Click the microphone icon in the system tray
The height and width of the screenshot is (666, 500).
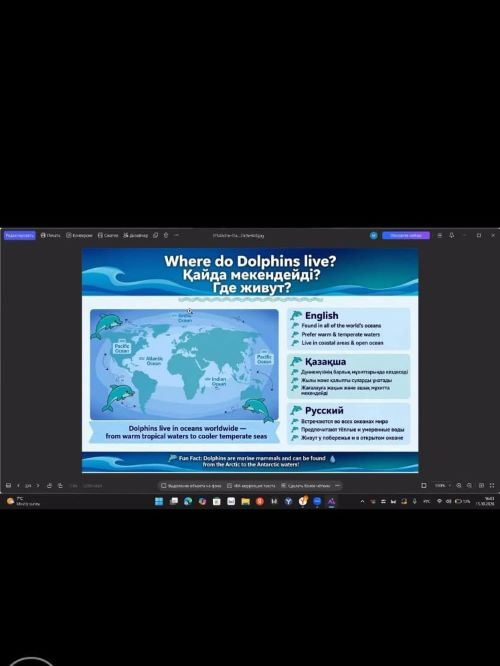[415, 502]
